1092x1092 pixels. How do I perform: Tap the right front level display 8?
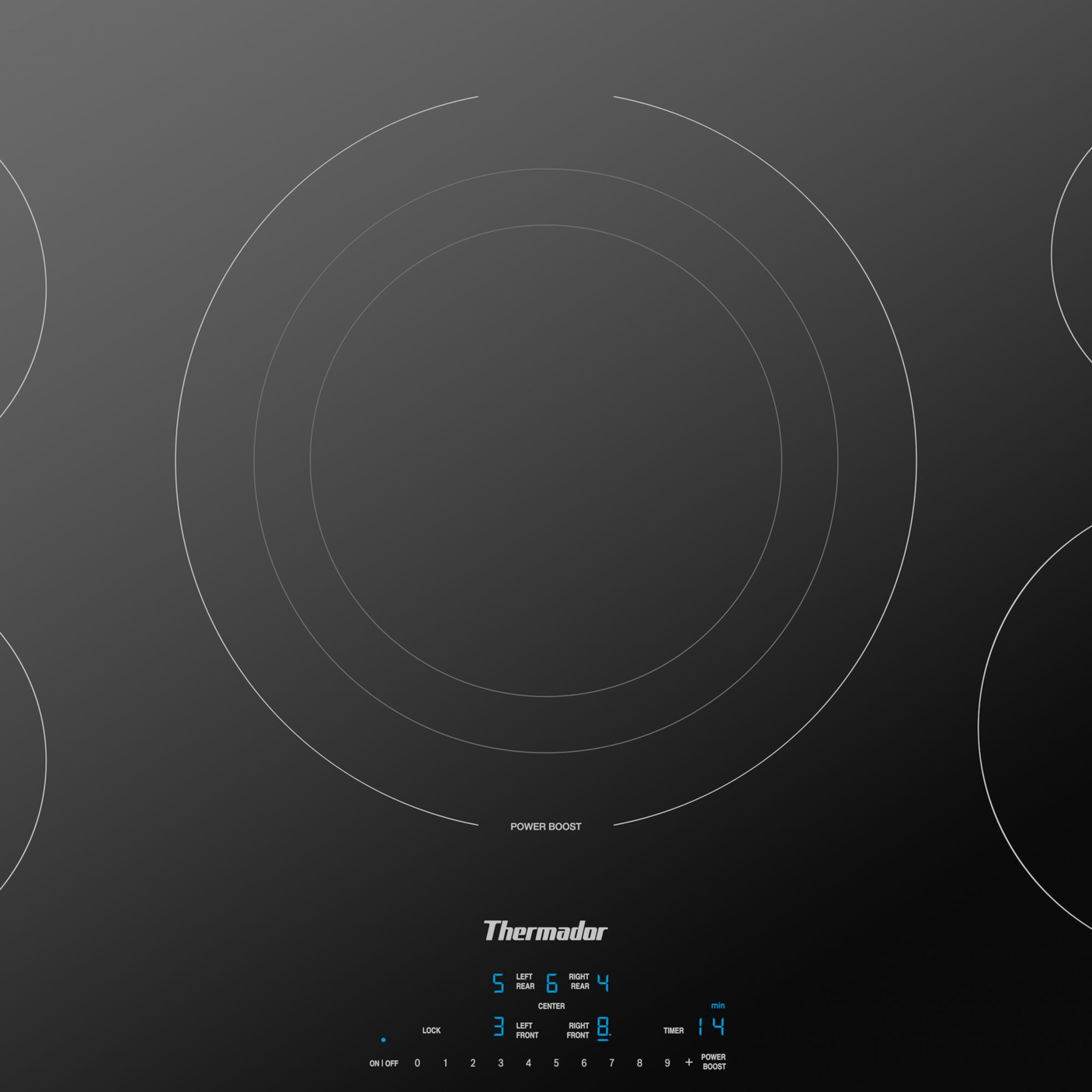coord(603,1028)
